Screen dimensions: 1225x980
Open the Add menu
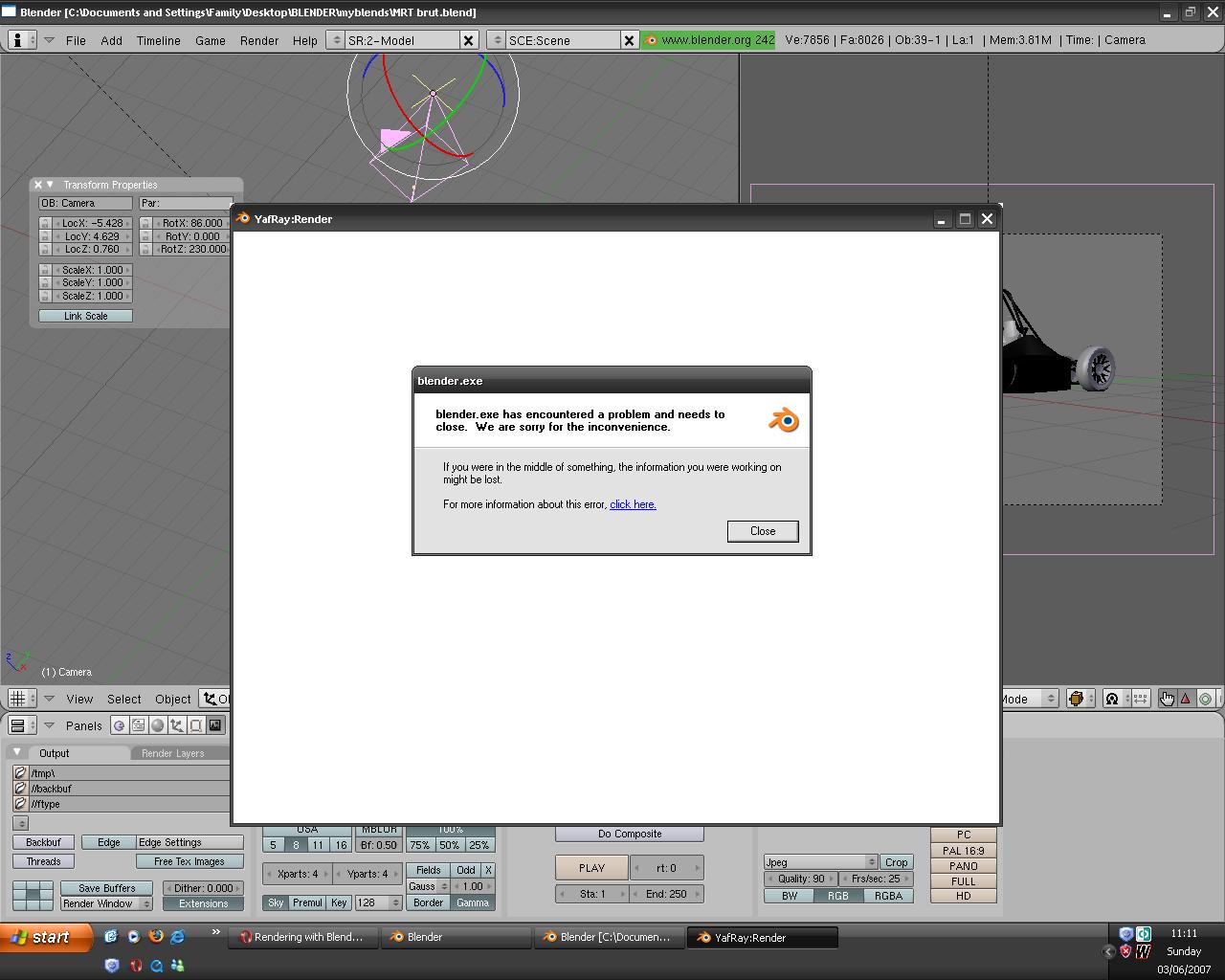(x=111, y=40)
